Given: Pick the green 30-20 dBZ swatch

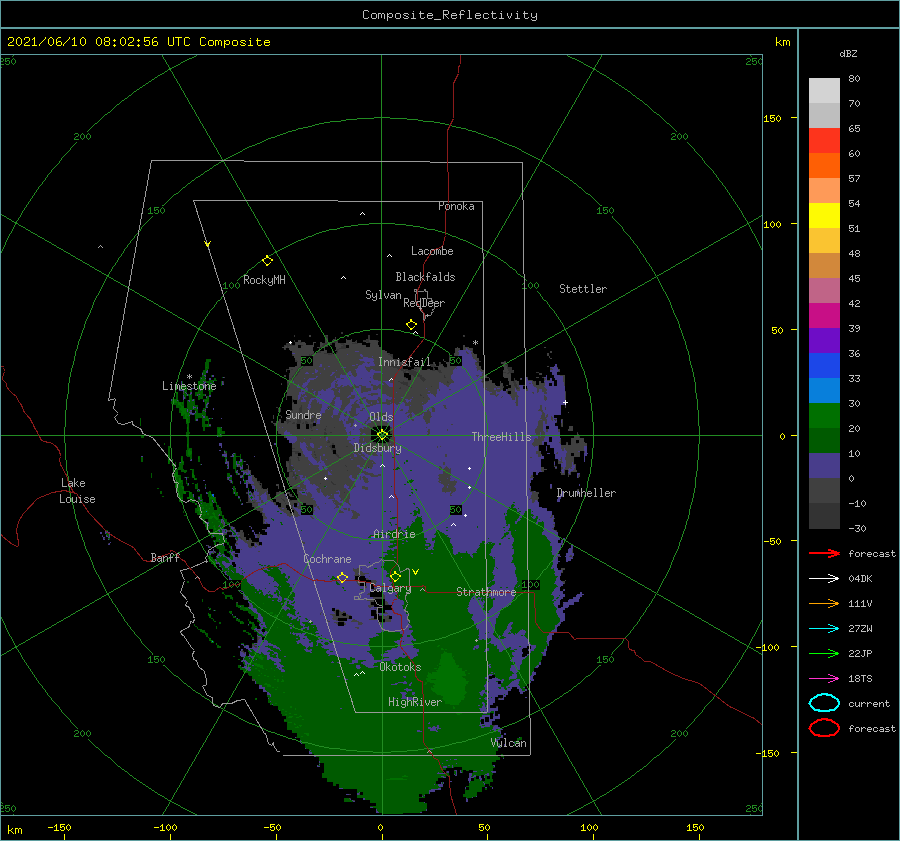Looking at the screenshot, I should (824, 416).
